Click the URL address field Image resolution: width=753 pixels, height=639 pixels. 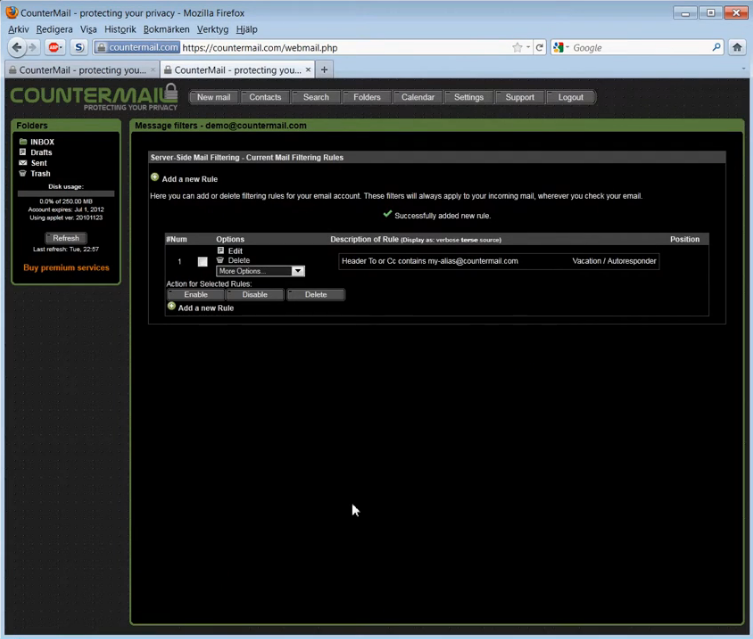click(x=346, y=47)
